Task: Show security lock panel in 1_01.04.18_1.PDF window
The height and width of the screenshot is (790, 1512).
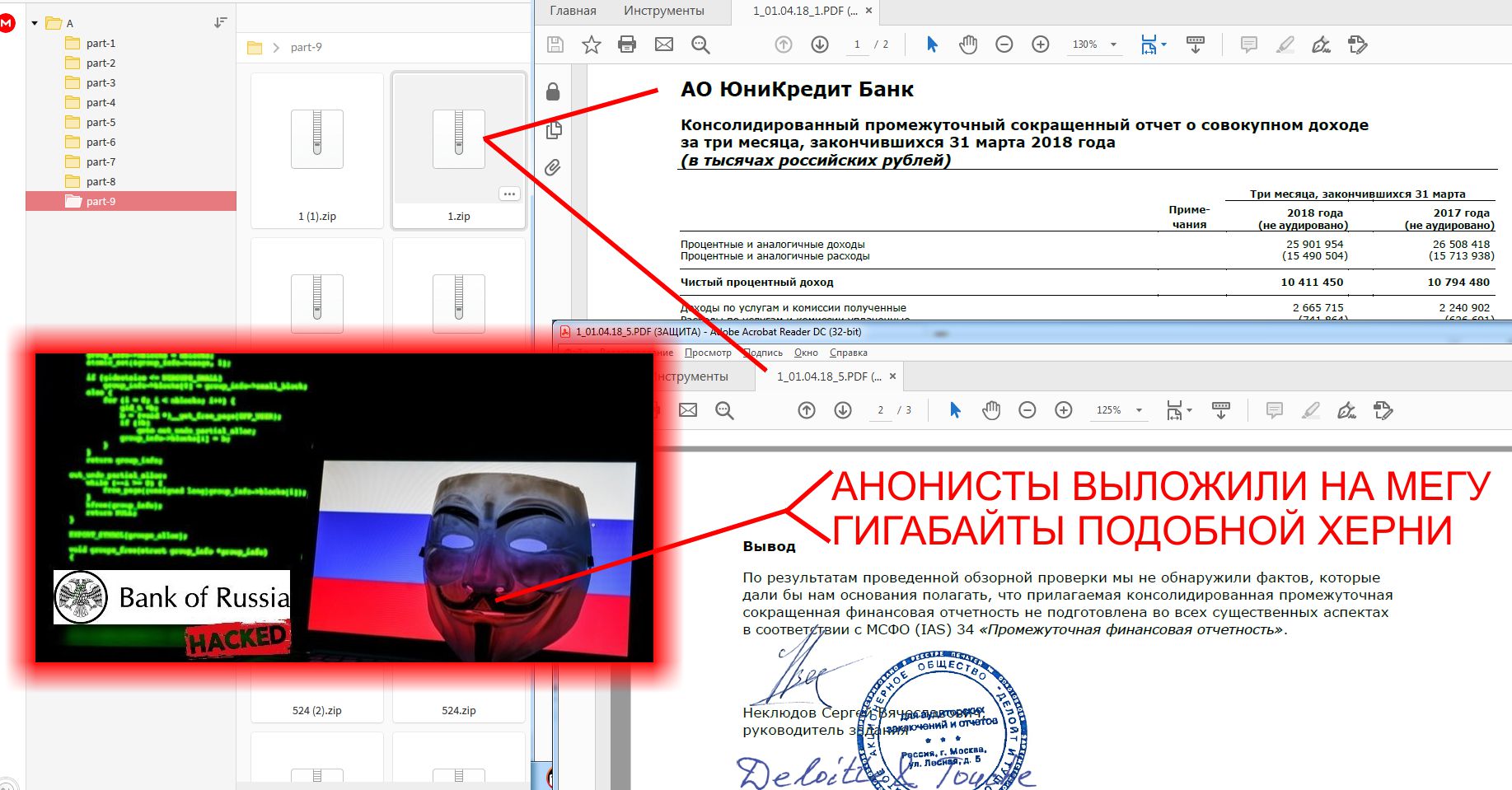Action: pyautogui.click(x=553, y=91)
